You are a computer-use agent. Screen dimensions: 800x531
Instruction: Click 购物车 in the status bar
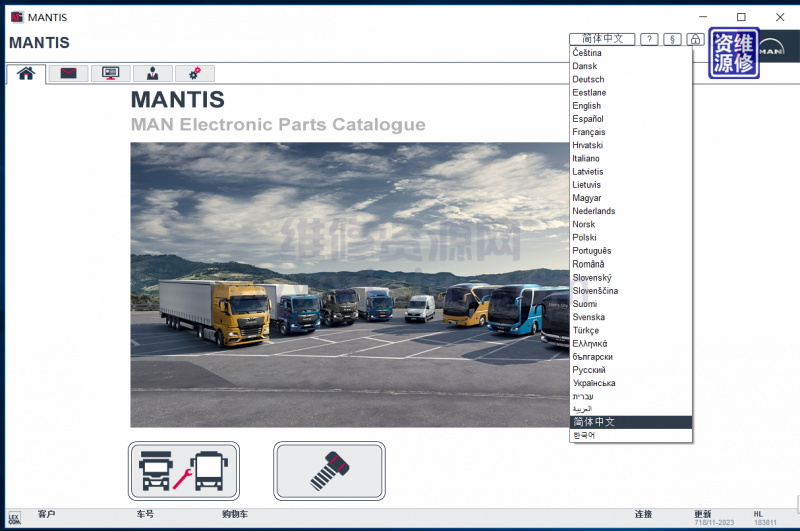point(235,514)
